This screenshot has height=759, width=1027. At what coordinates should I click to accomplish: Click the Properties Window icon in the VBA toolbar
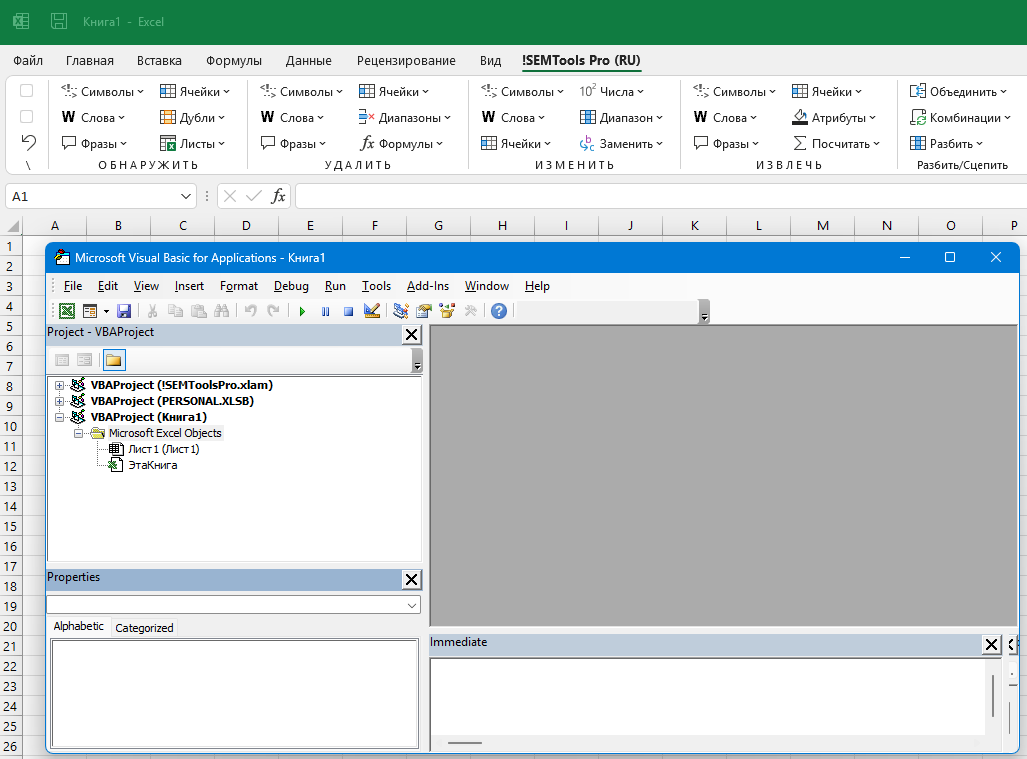coord(424,311)
